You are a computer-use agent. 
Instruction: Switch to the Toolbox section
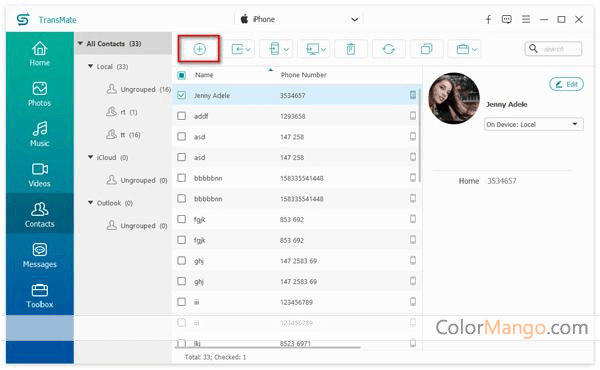point(39,296)
